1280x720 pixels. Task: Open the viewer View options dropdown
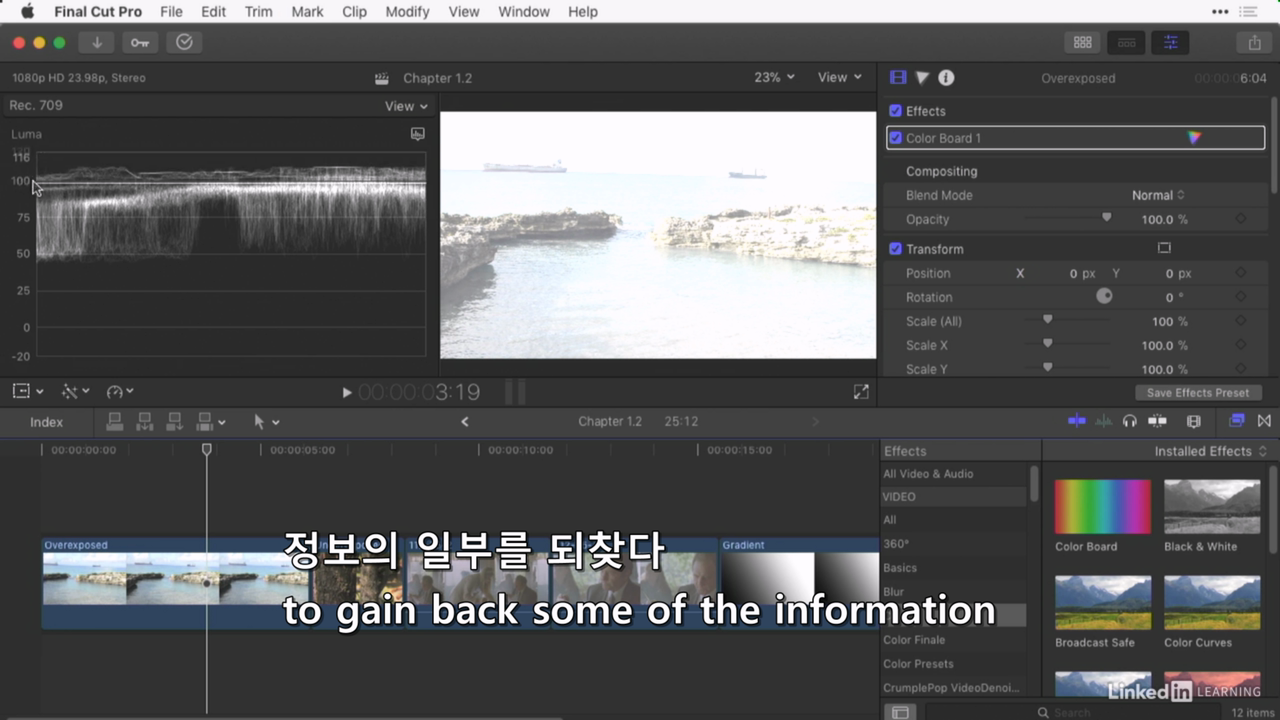click(840, 77)
